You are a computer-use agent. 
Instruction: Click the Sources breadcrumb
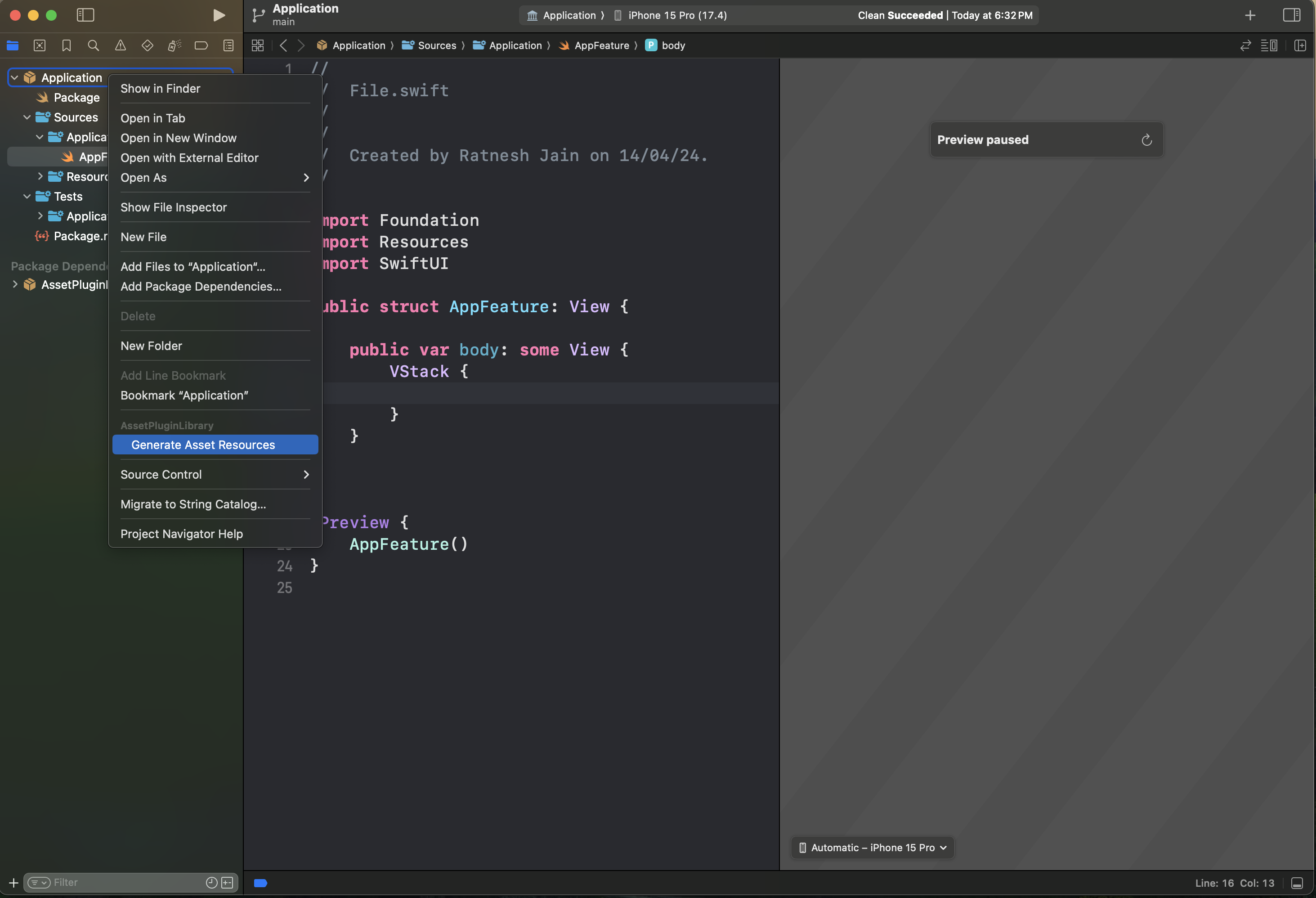[x=429, y=46]
